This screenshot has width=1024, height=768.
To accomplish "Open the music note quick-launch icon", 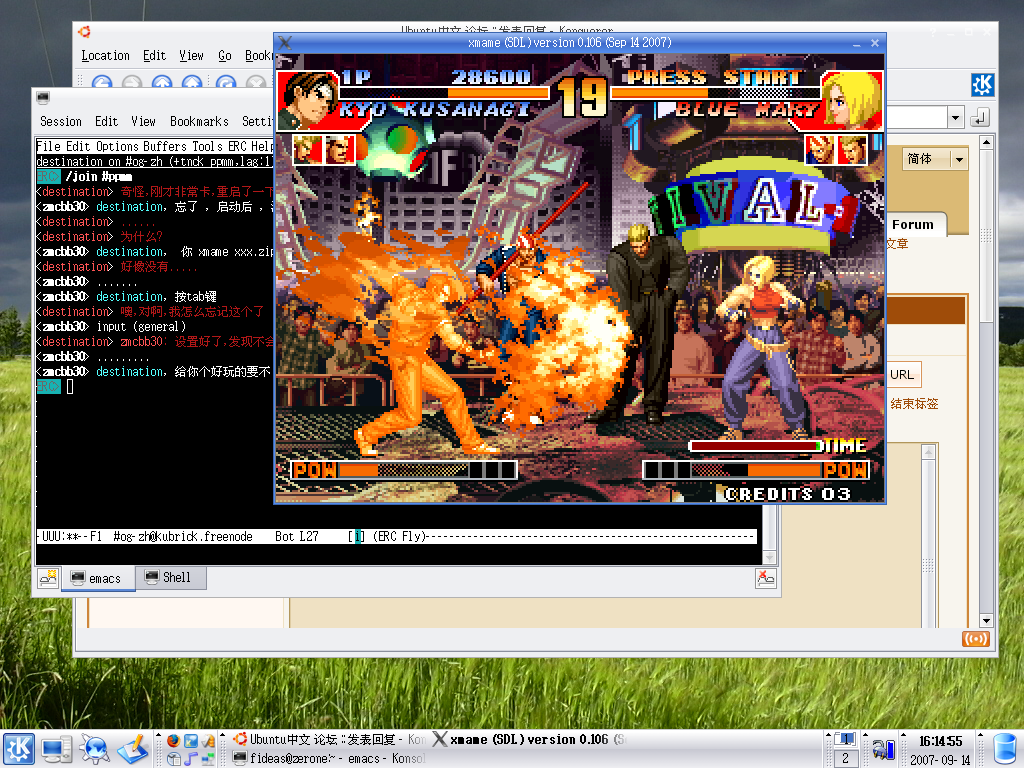I will 191,759.
